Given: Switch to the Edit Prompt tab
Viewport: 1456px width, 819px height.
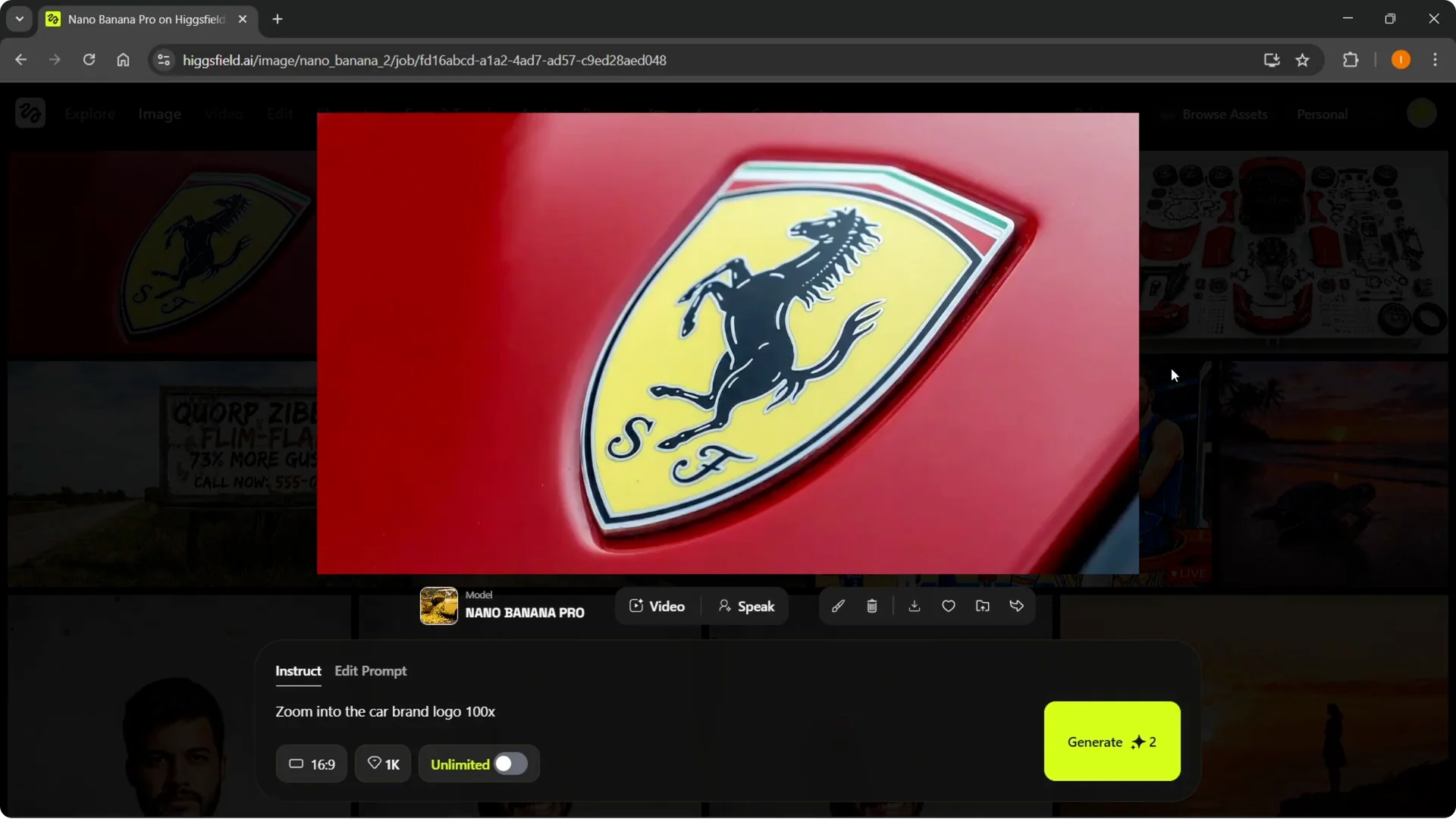Looking at the screenshot, I should pos(370,671).
